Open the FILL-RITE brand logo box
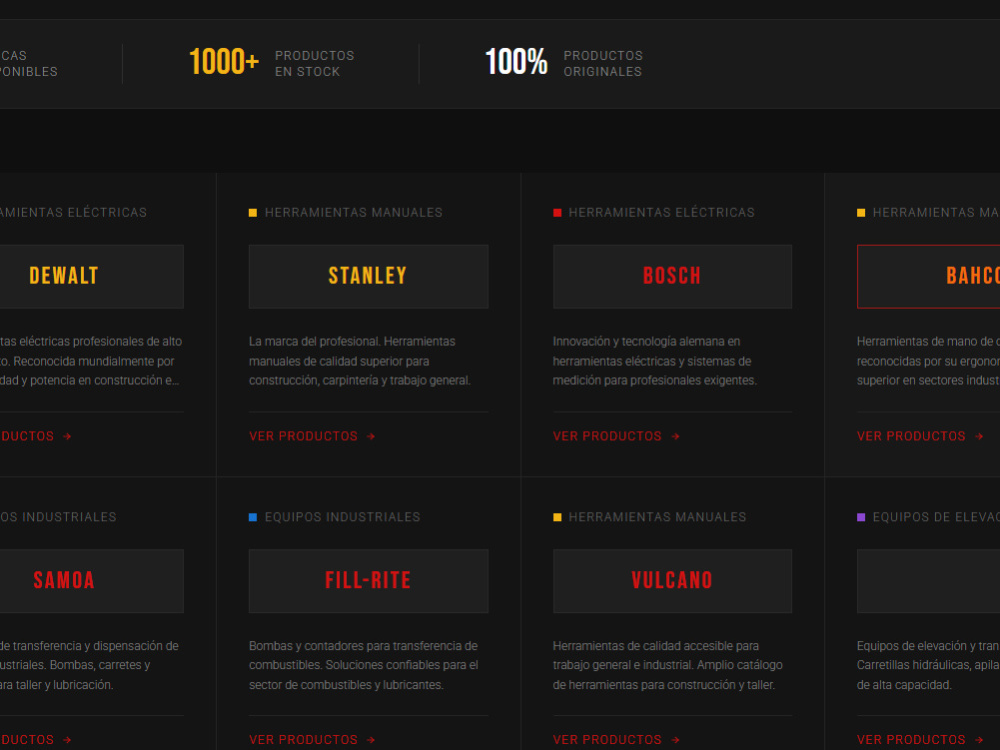 [x=369, y=581]
